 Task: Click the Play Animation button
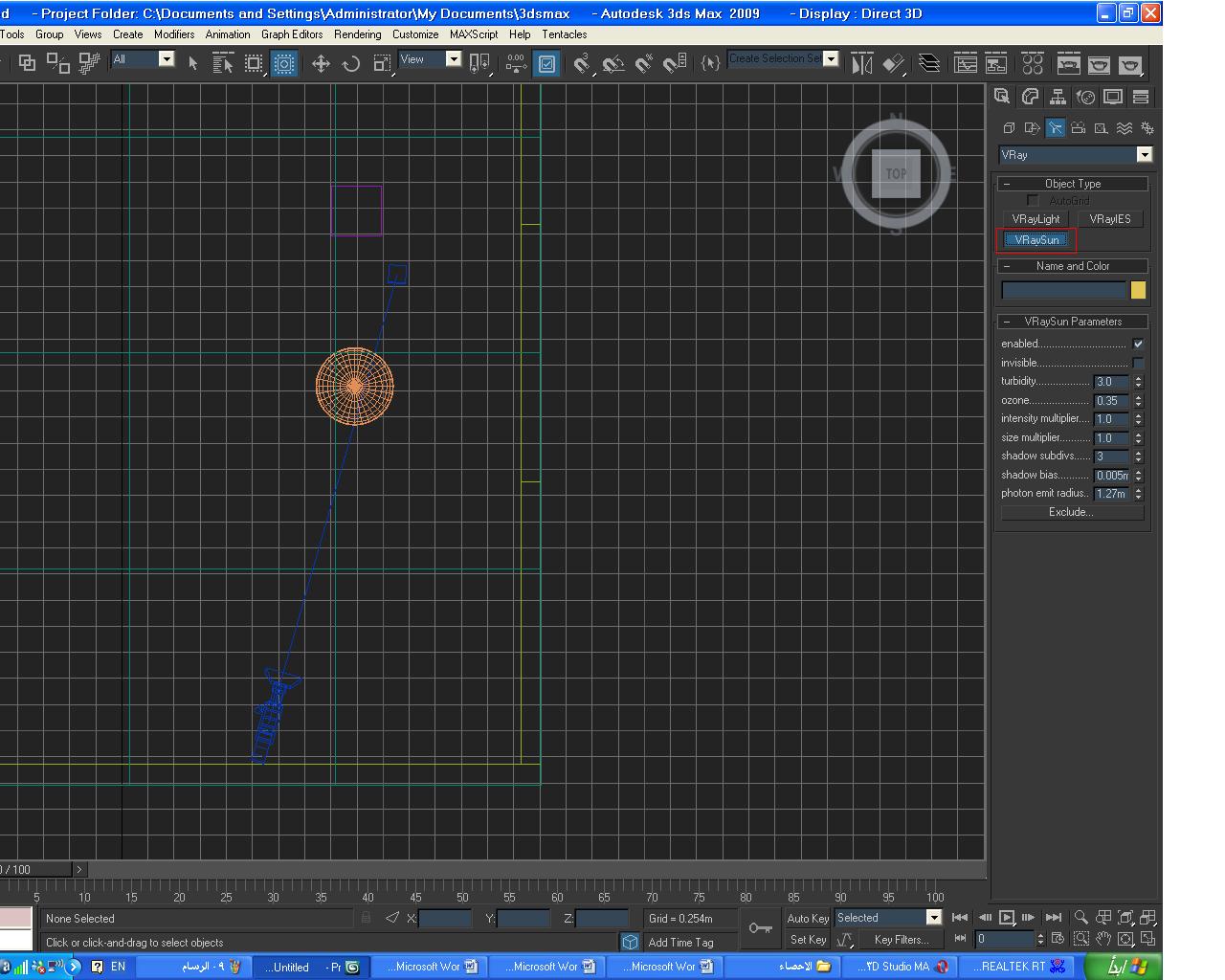click(x=1007, y=918)
